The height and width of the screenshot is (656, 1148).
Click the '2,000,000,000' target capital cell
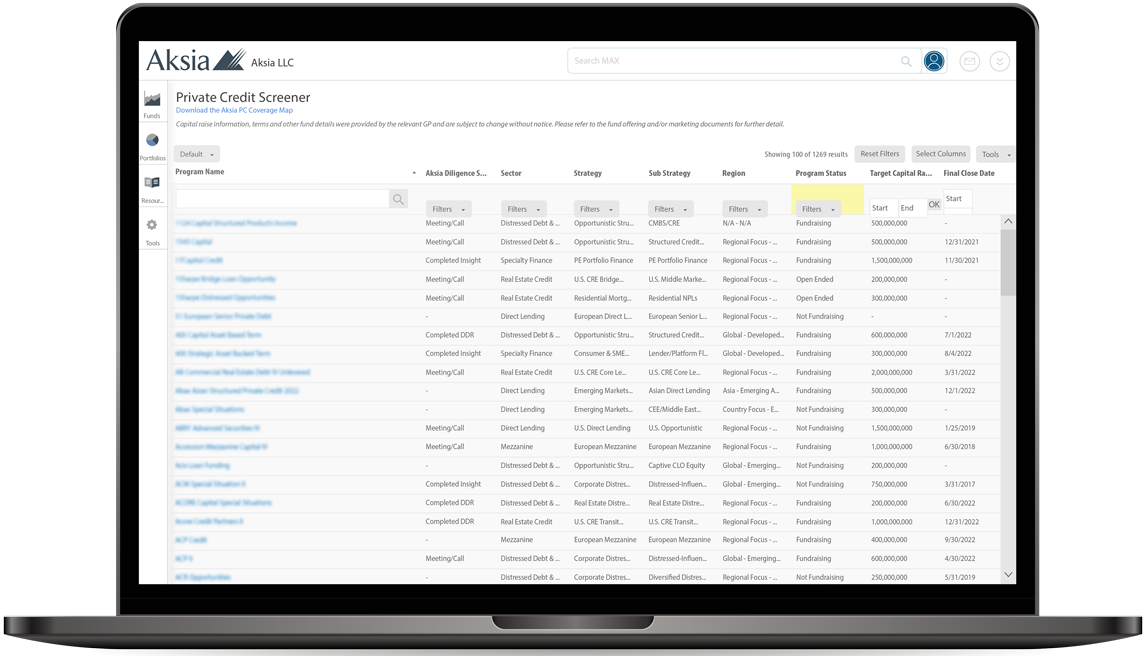(x=892, y=373)
